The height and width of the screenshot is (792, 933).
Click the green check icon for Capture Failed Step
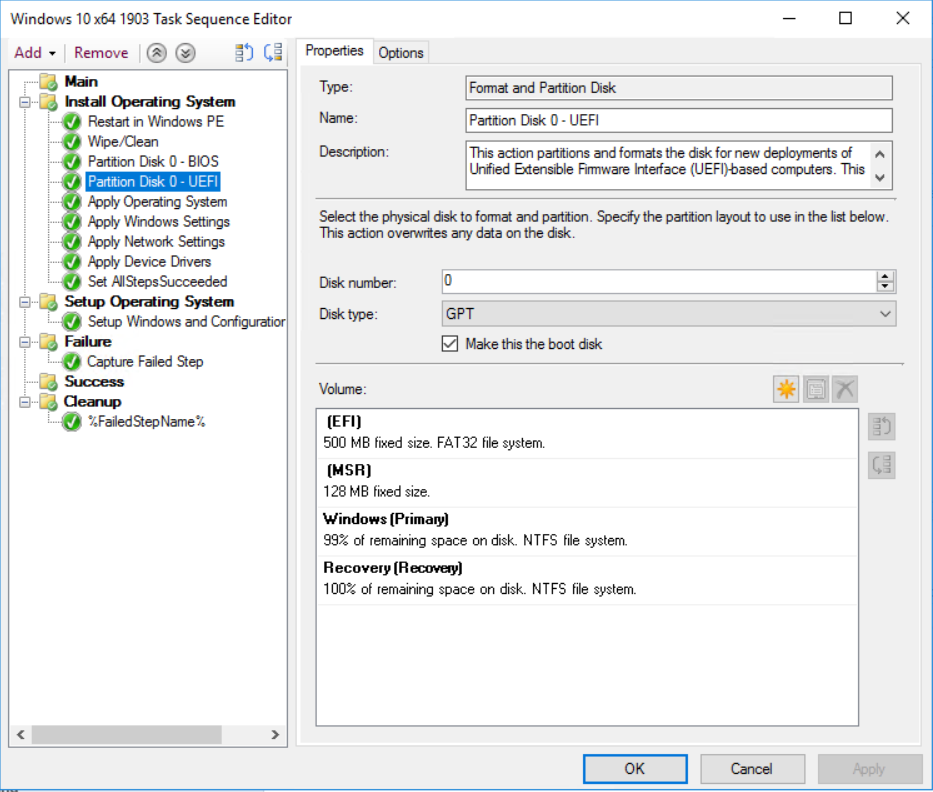[x=72, y=362]
